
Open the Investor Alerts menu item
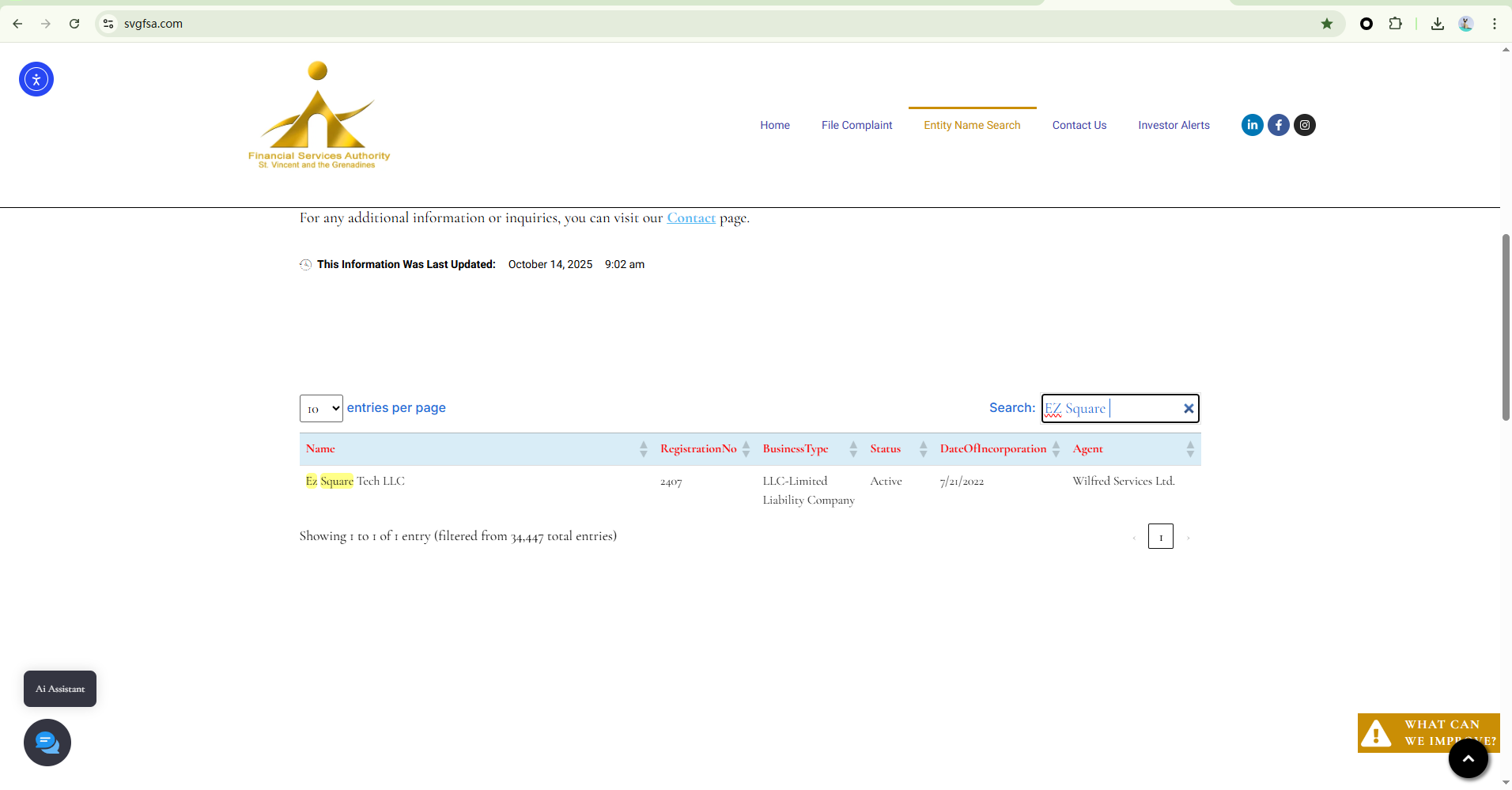point(1174,125)
